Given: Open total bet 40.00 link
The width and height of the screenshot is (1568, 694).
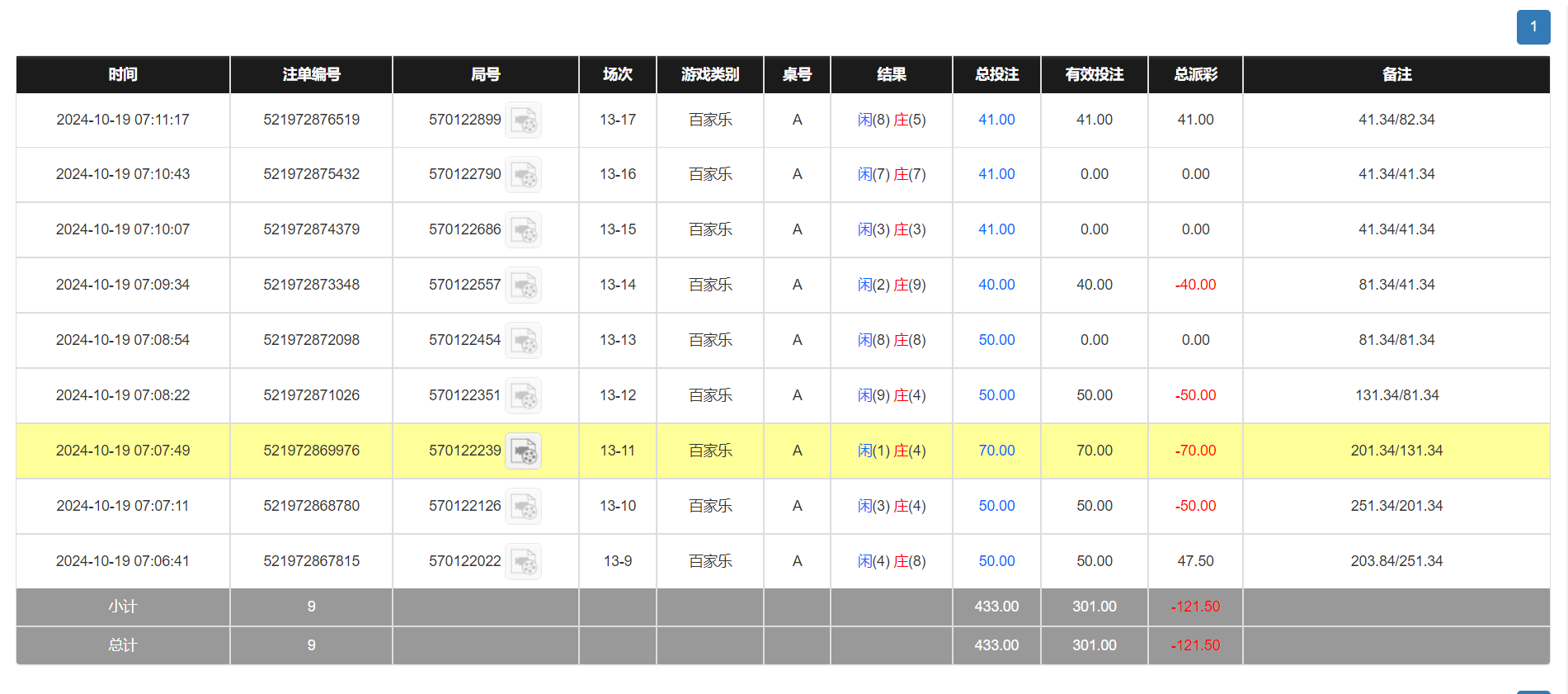Looking at the screenshot, I should (996, 285).
